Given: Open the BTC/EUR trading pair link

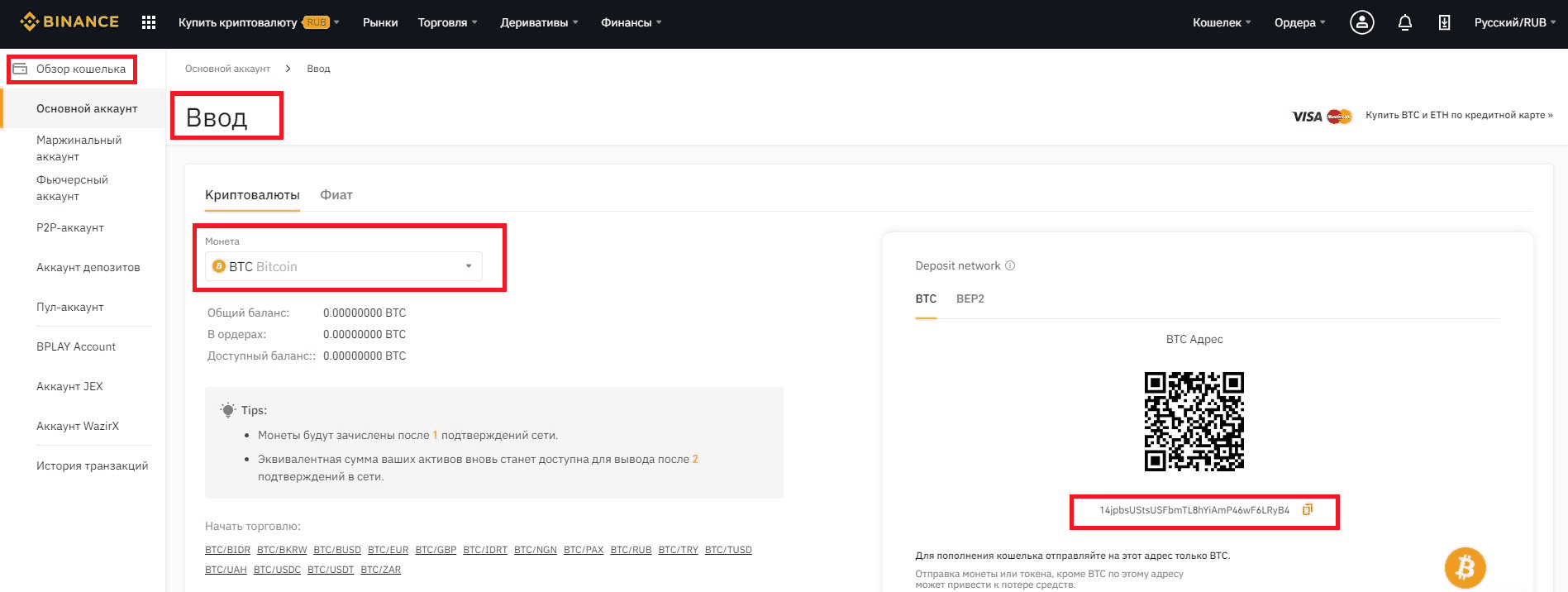Looking at the screenshot, I should click(x=388, y=550).
